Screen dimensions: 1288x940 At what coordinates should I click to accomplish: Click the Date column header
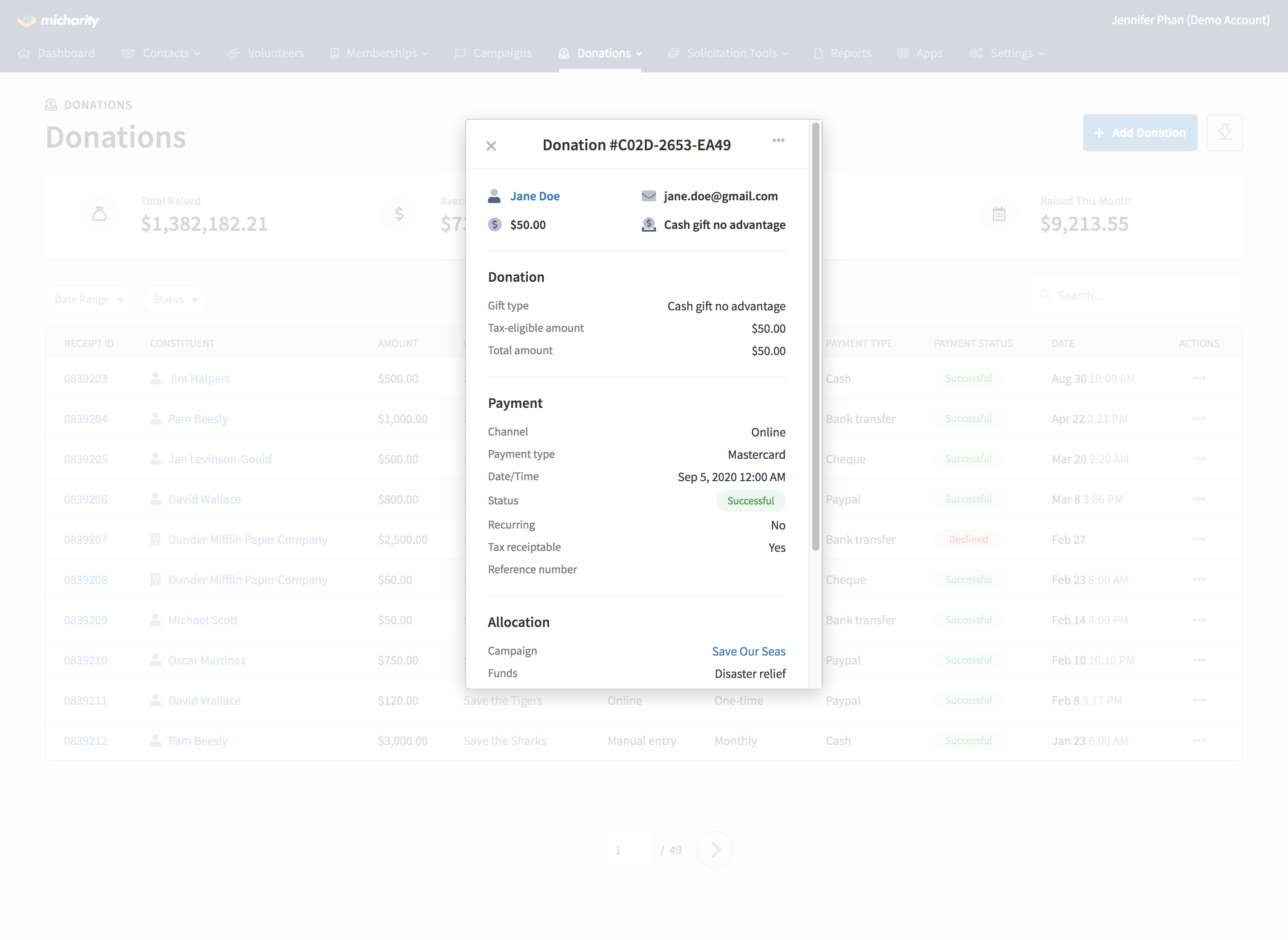pos(1063,344)
